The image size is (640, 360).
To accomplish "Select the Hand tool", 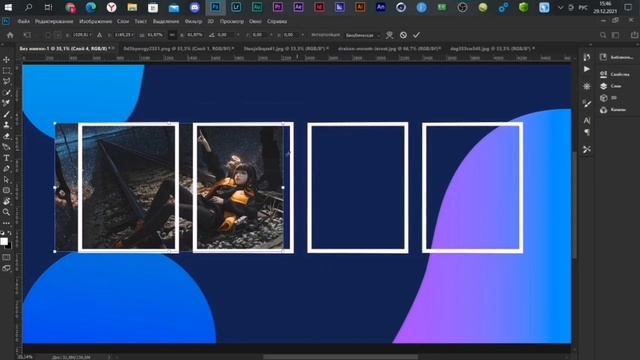I will [7, 201].
